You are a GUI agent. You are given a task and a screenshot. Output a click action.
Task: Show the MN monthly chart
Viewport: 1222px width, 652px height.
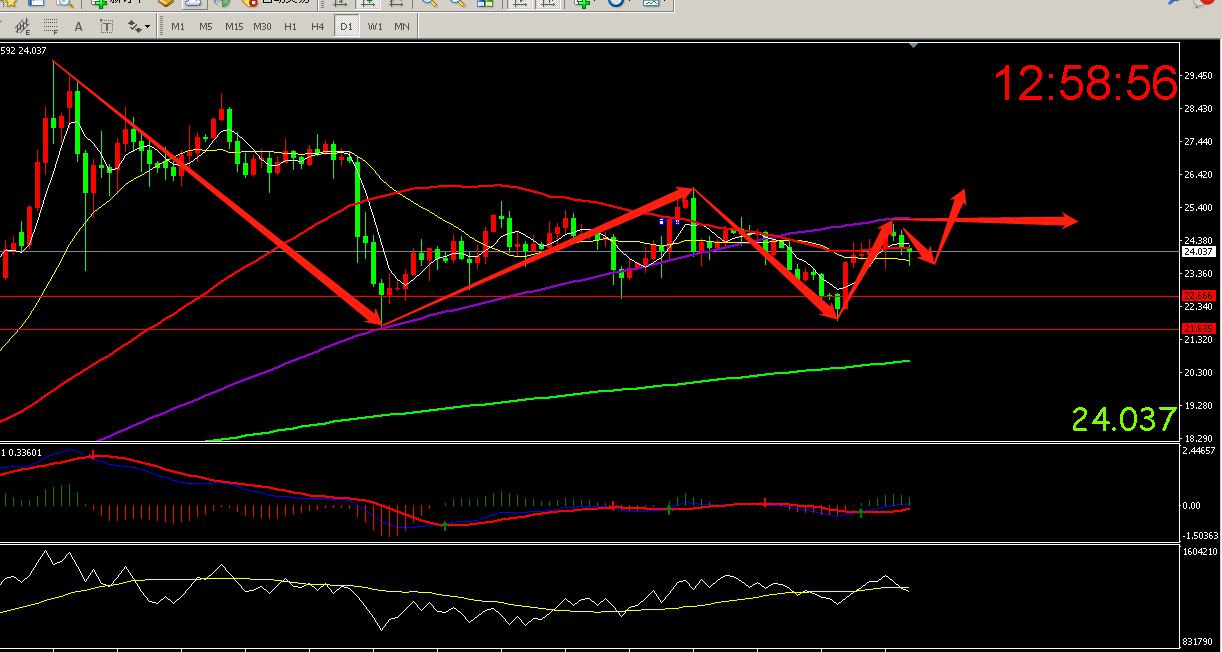(x=401, y=26)
